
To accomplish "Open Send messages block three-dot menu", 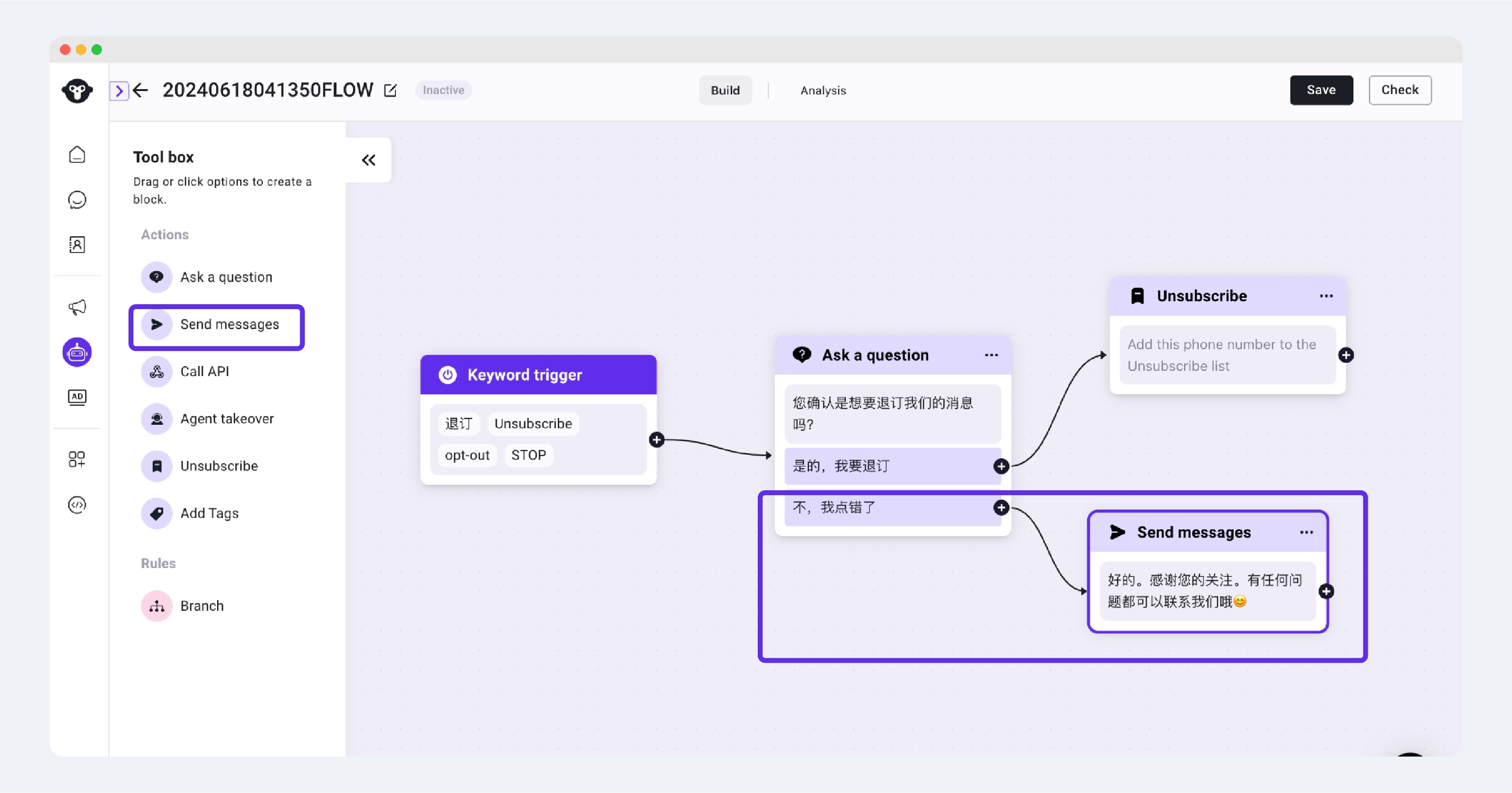I will coord(1307,533).
